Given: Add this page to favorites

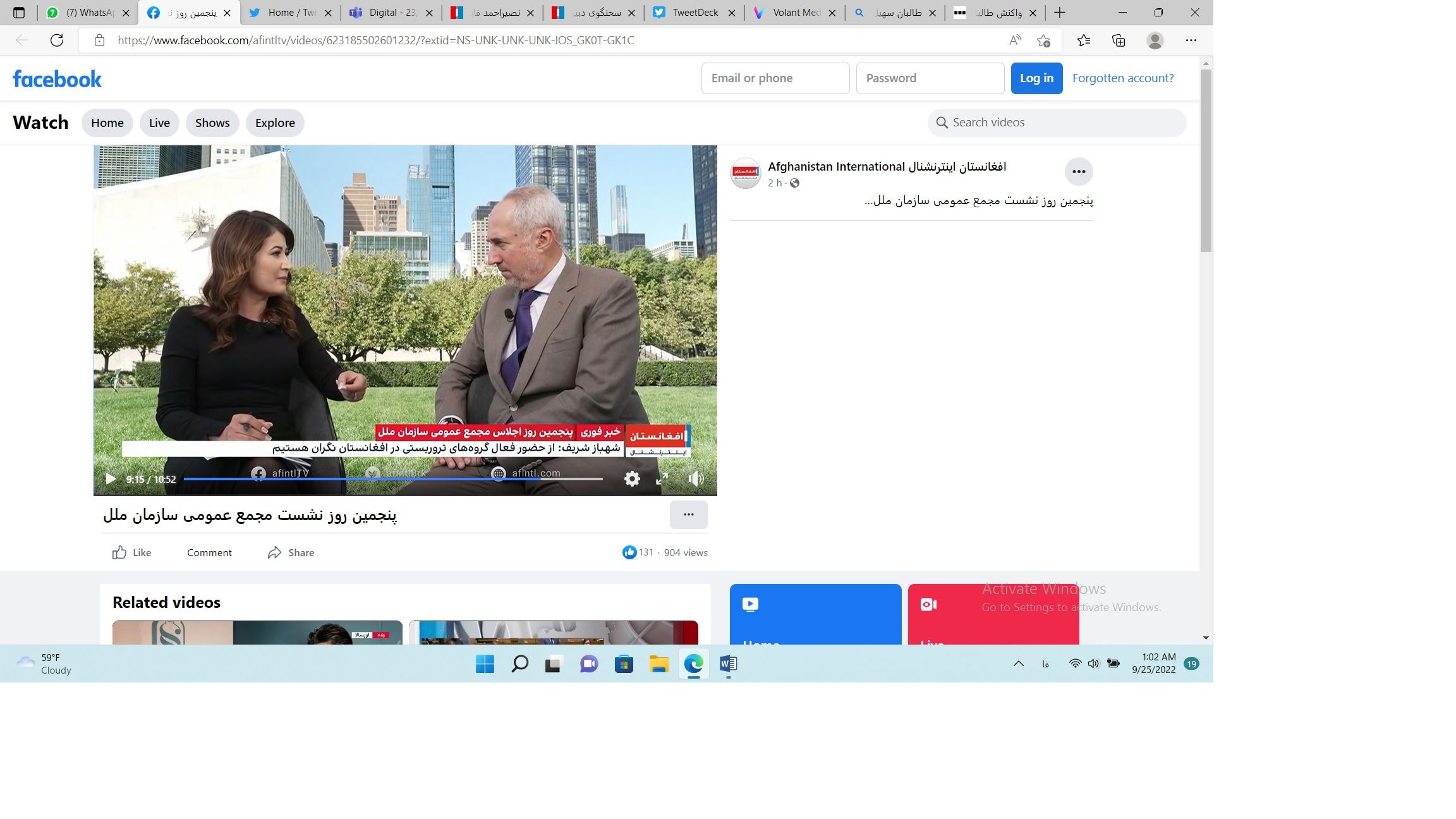Looking at the screenshot, I should tap(1043, 40).
